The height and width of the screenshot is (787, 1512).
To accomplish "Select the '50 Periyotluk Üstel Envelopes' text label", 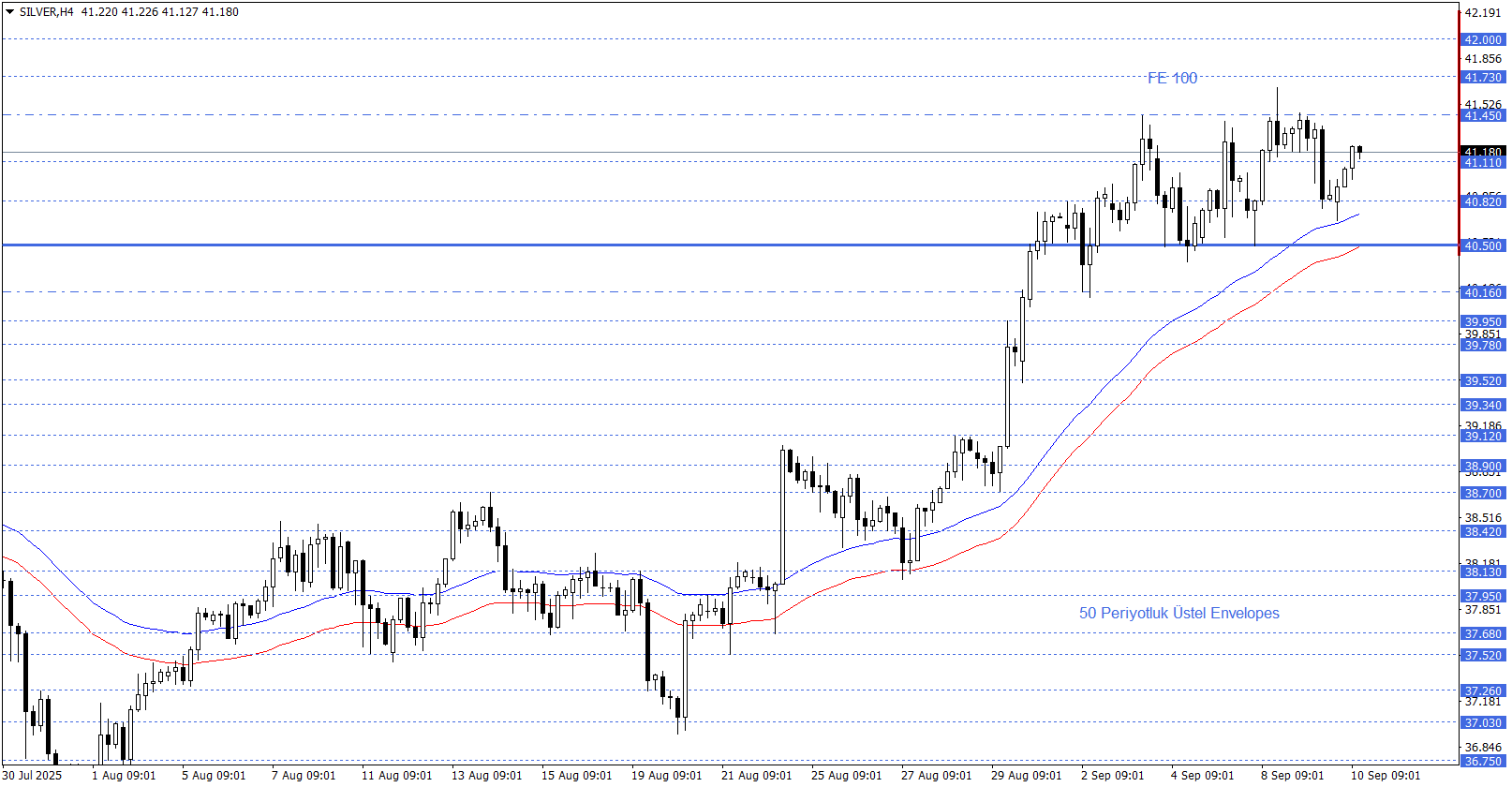I will (x=1178, y=614).
